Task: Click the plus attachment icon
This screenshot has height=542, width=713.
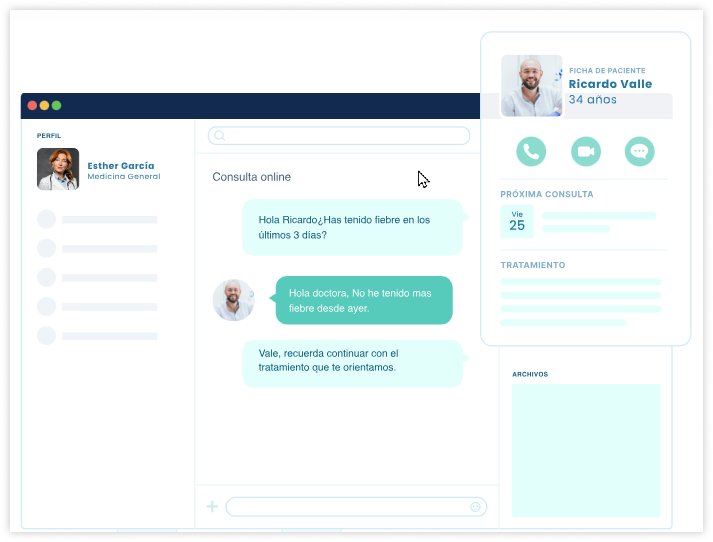Action: (212, 507)
